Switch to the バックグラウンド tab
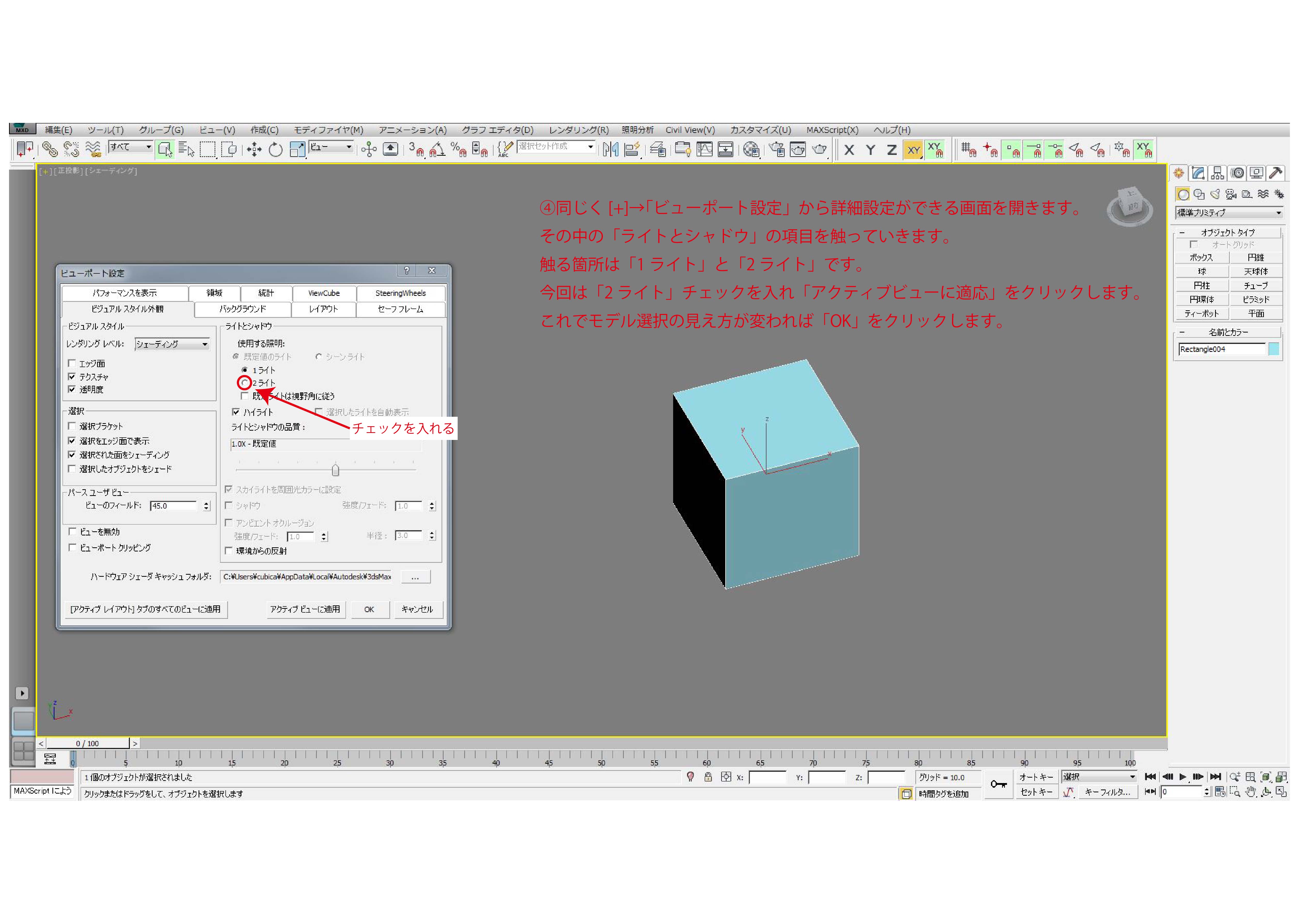The image size is (1299, 924). pyautogui.click(x=242, y=309)
